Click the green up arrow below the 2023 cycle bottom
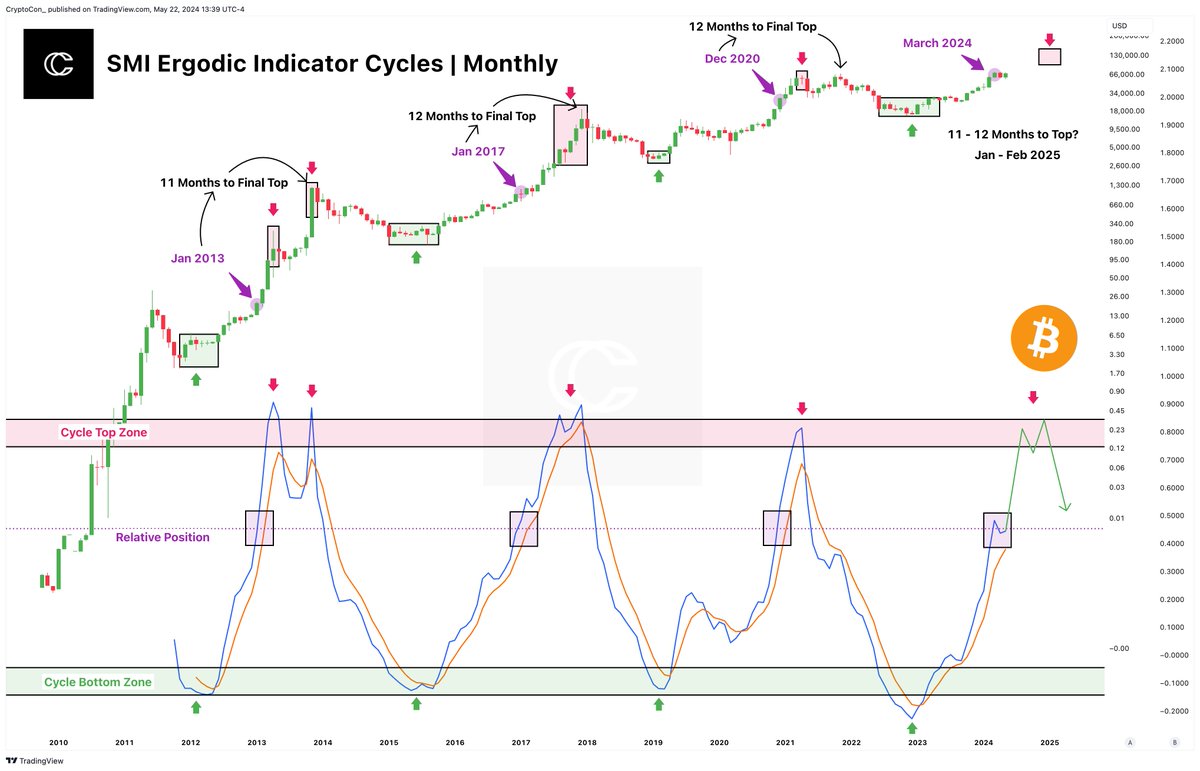The image size is (1200, 771). pyautogui.click(x=913, y=726)
